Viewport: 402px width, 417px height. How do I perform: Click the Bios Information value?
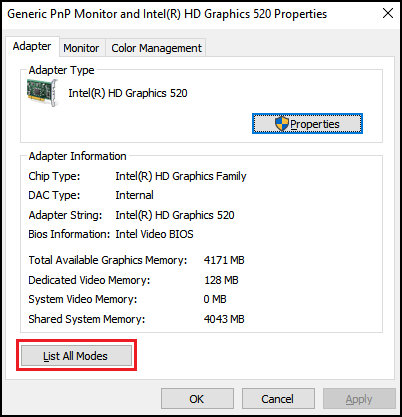[x=154, y=234]
